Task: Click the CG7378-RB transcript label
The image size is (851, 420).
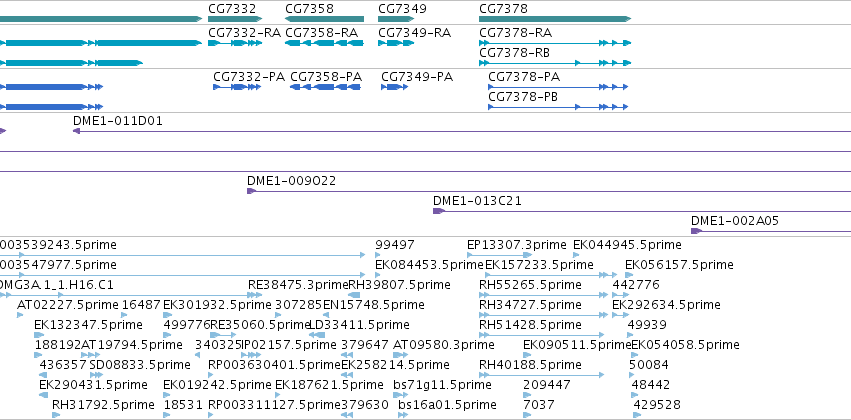Action: click(515, 53)
